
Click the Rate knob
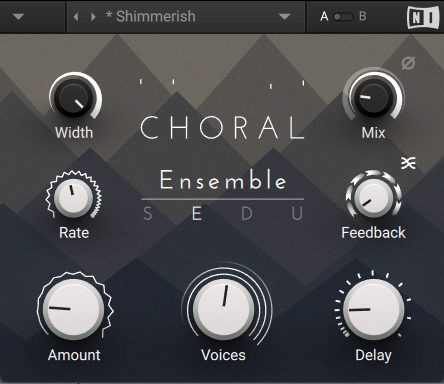tap(73, 197)
